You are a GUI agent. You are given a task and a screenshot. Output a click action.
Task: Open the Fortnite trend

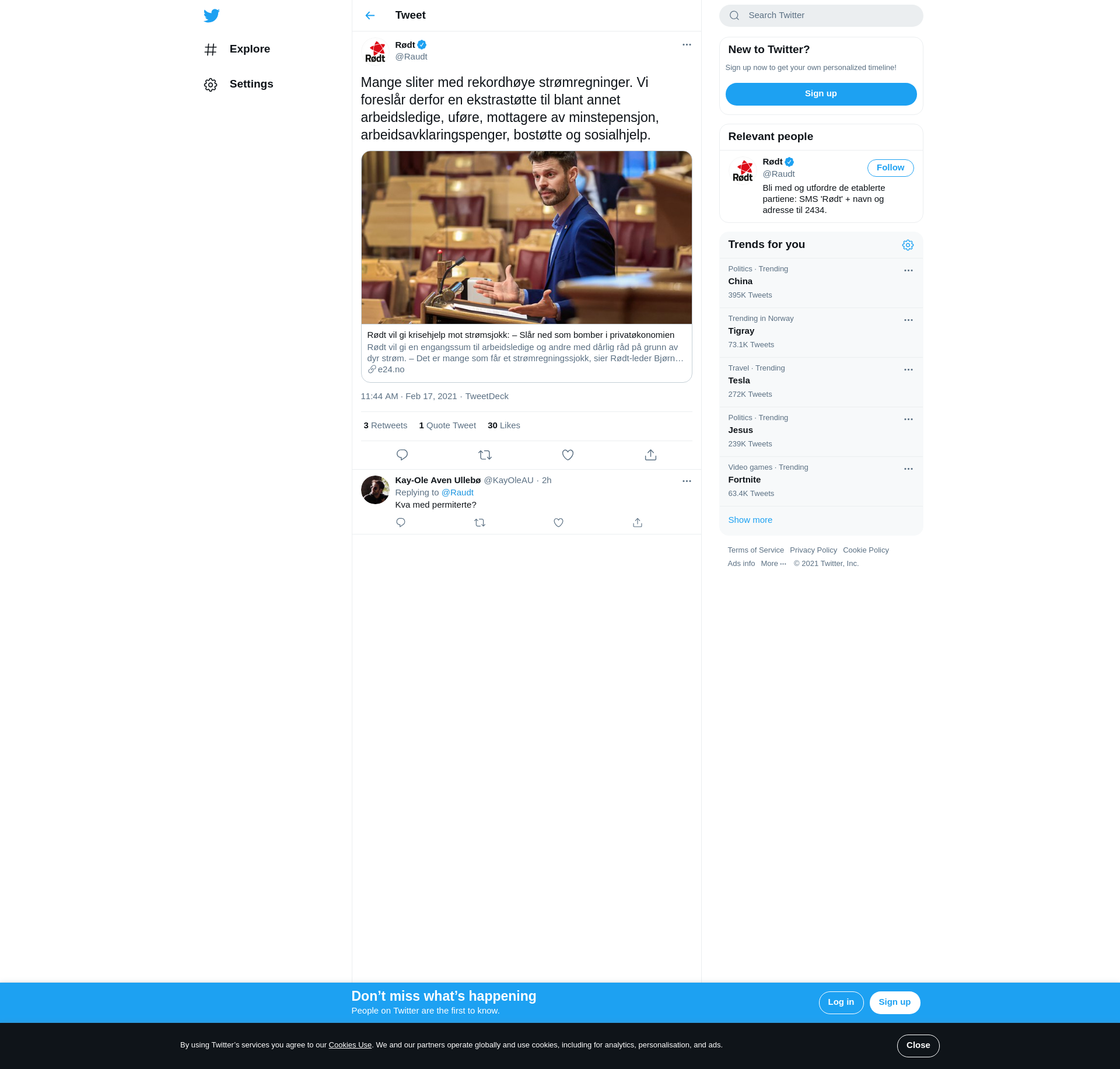tap(821, 481)
